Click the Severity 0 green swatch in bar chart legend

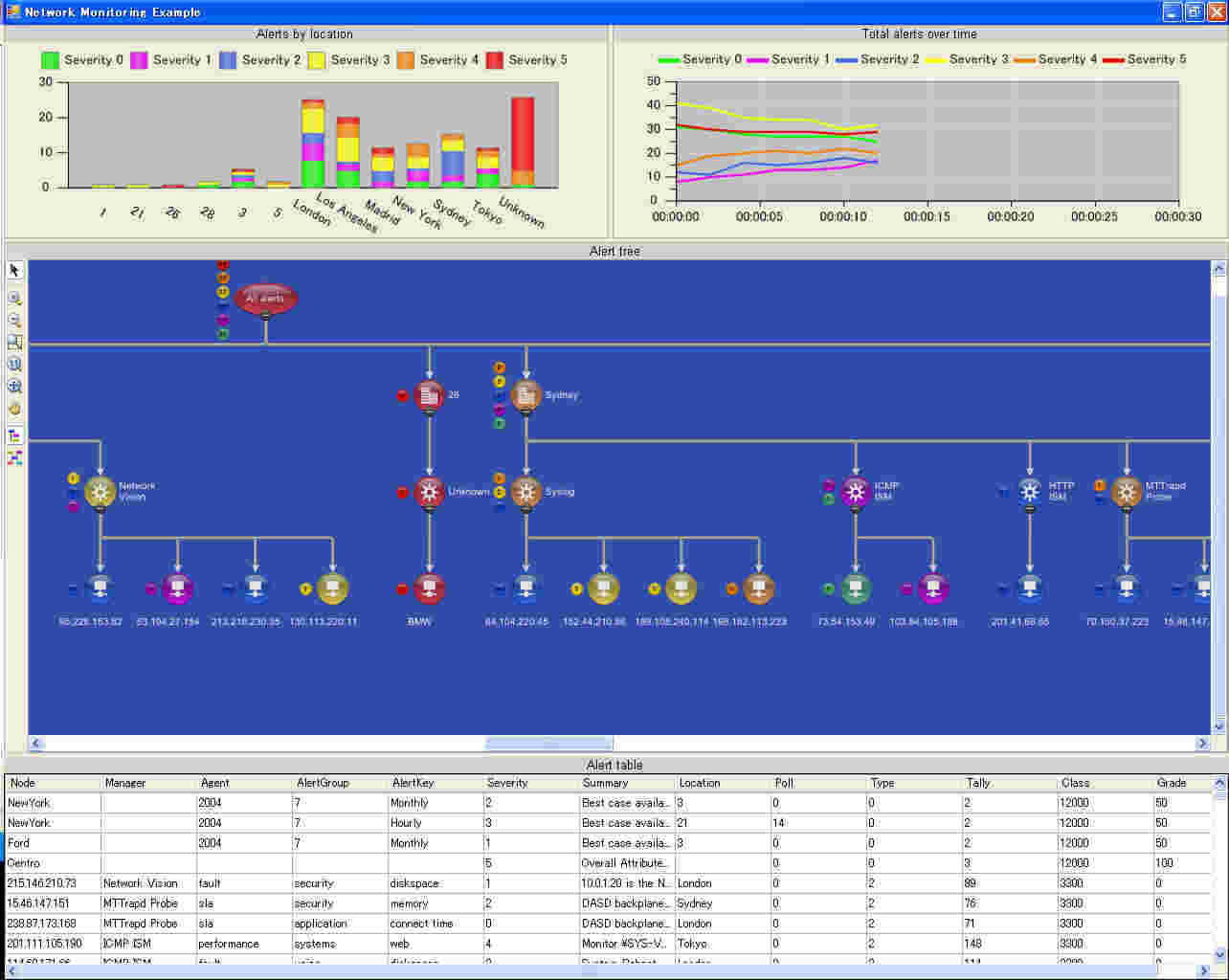tap(50, 60)
